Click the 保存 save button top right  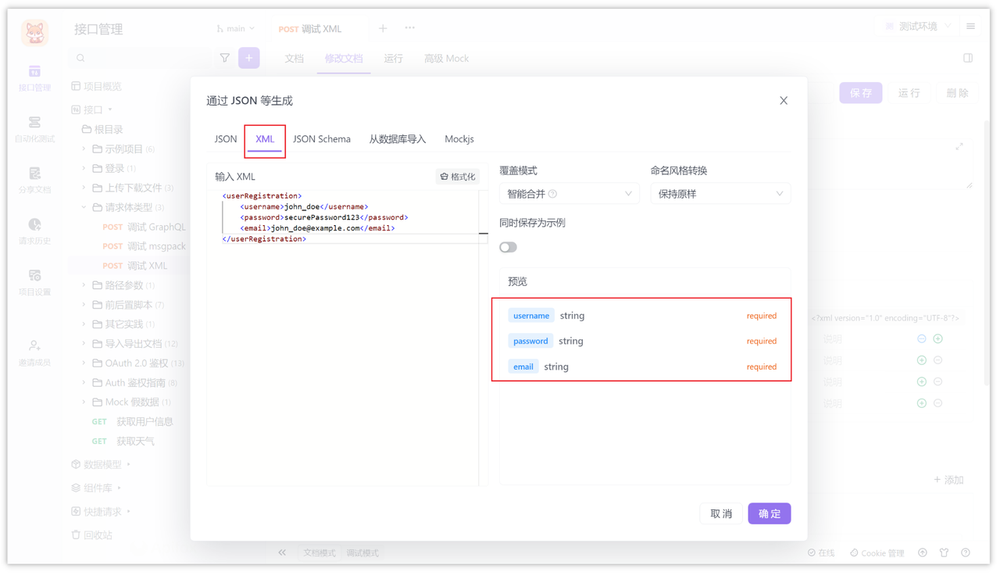861,91
